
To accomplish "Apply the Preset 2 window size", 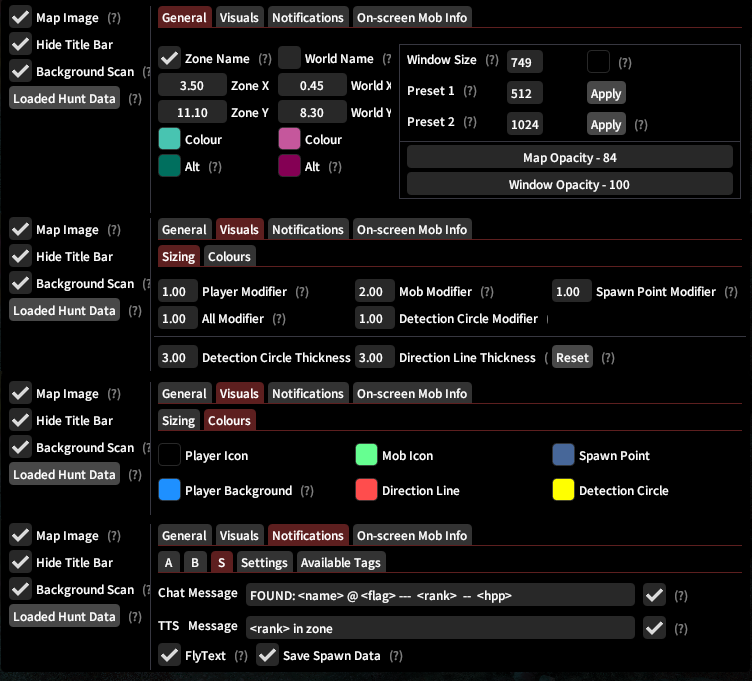I will [x=606, y=125].
